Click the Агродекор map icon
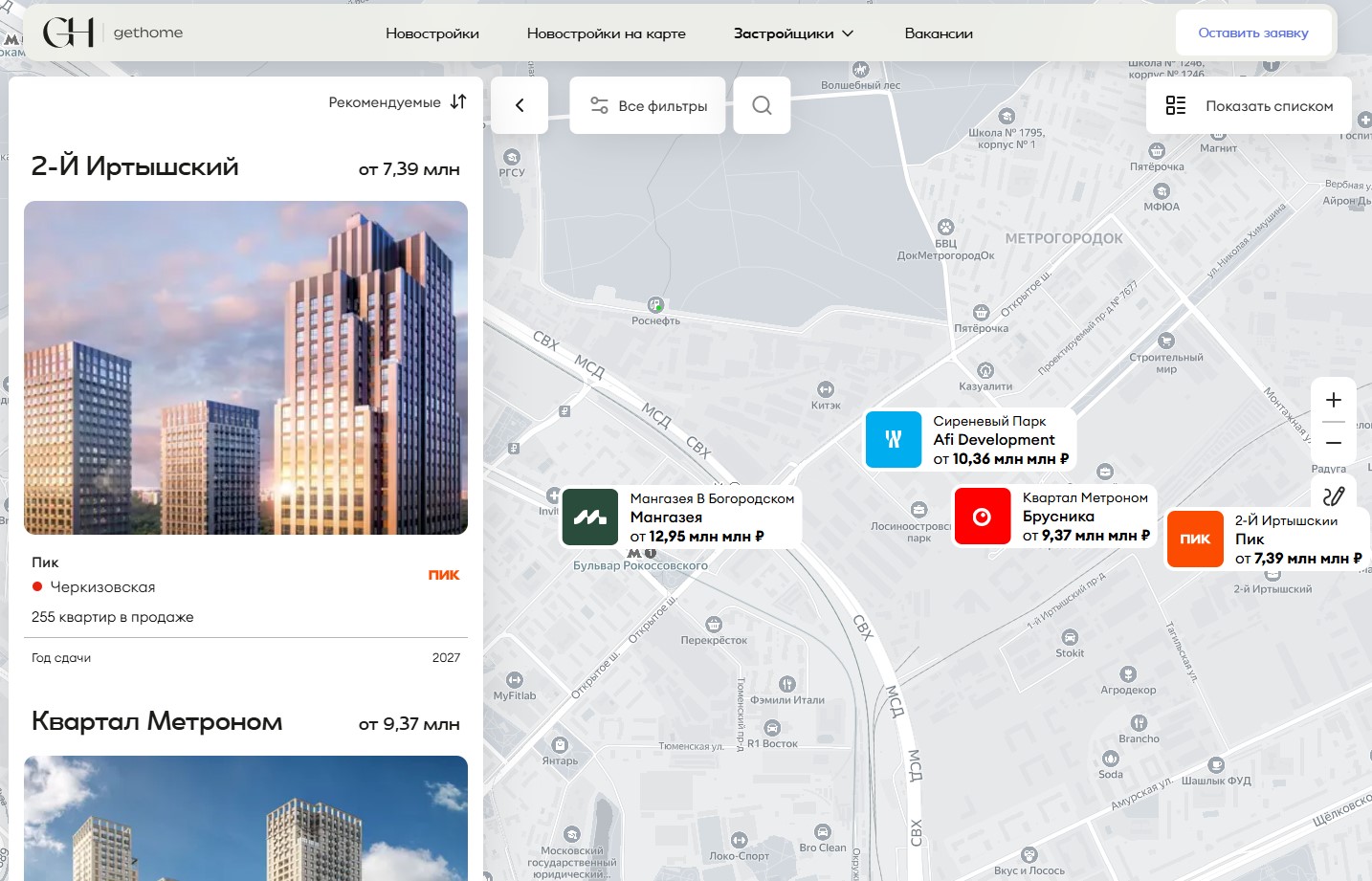1372x881 pixels. coord(1128,674)
